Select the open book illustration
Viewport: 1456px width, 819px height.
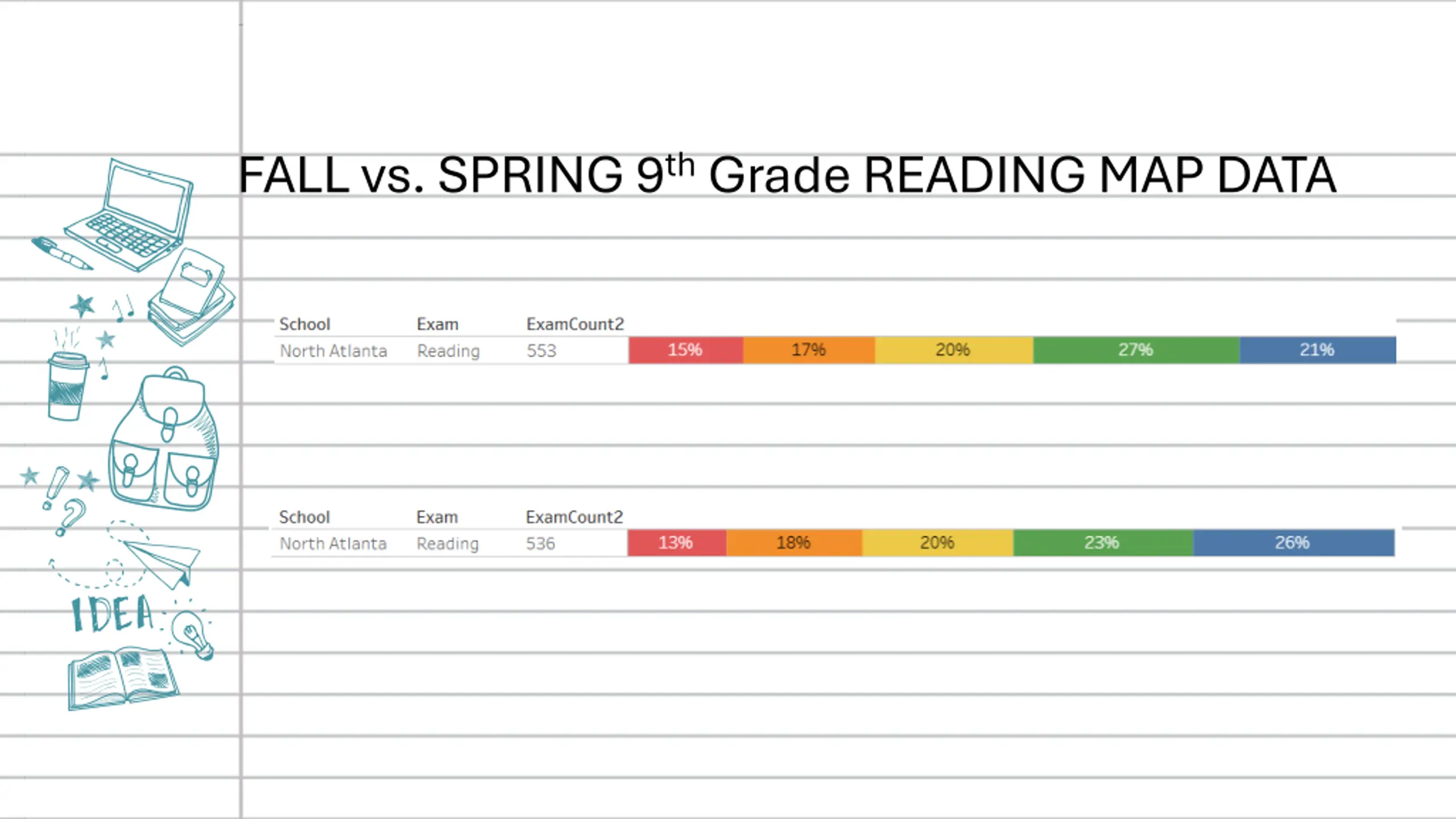point(123,678)
